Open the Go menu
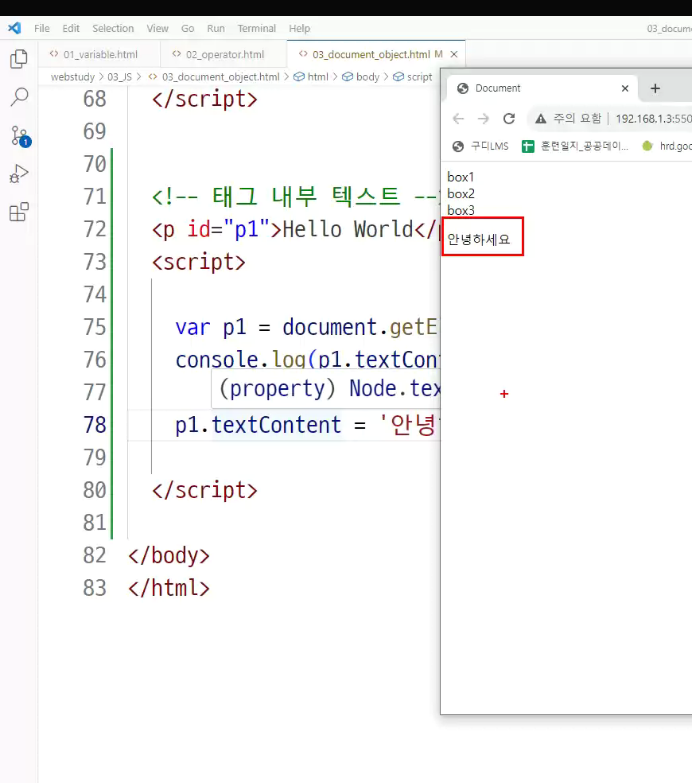Viewport: 692px width, 783px height. pos(187,28)
